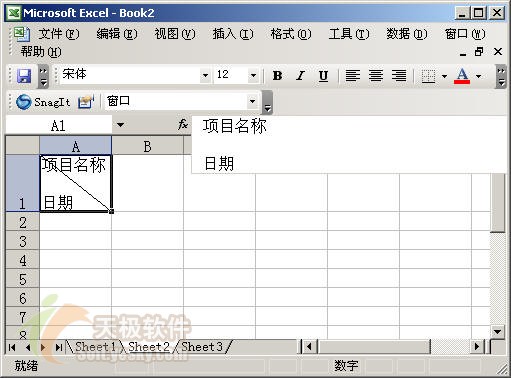Viewport: 511px width, 378px height.
Task: Toggle Underline formatting button
Action: 323,76
